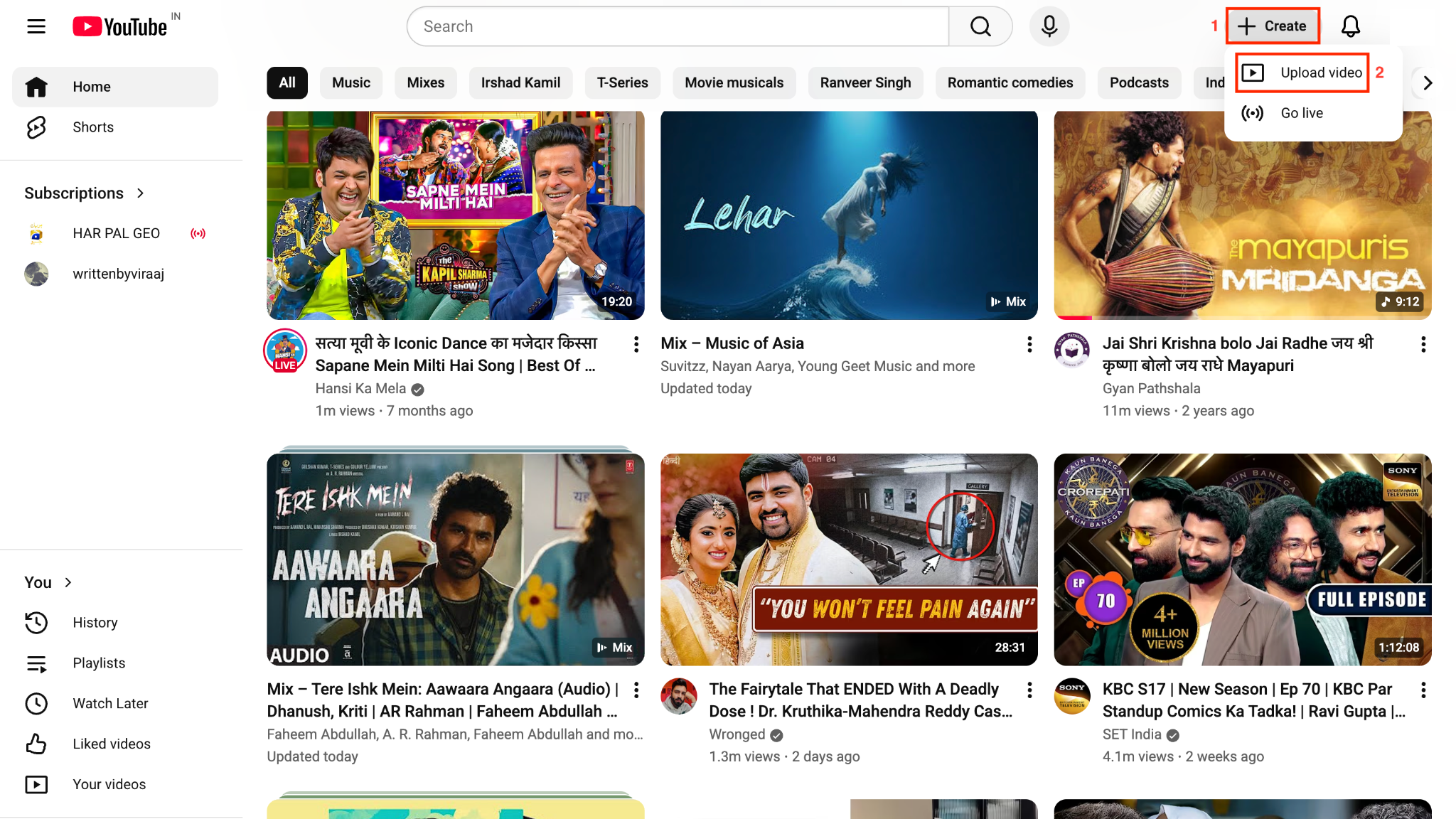Expand the You section chevron

point(68,582)
